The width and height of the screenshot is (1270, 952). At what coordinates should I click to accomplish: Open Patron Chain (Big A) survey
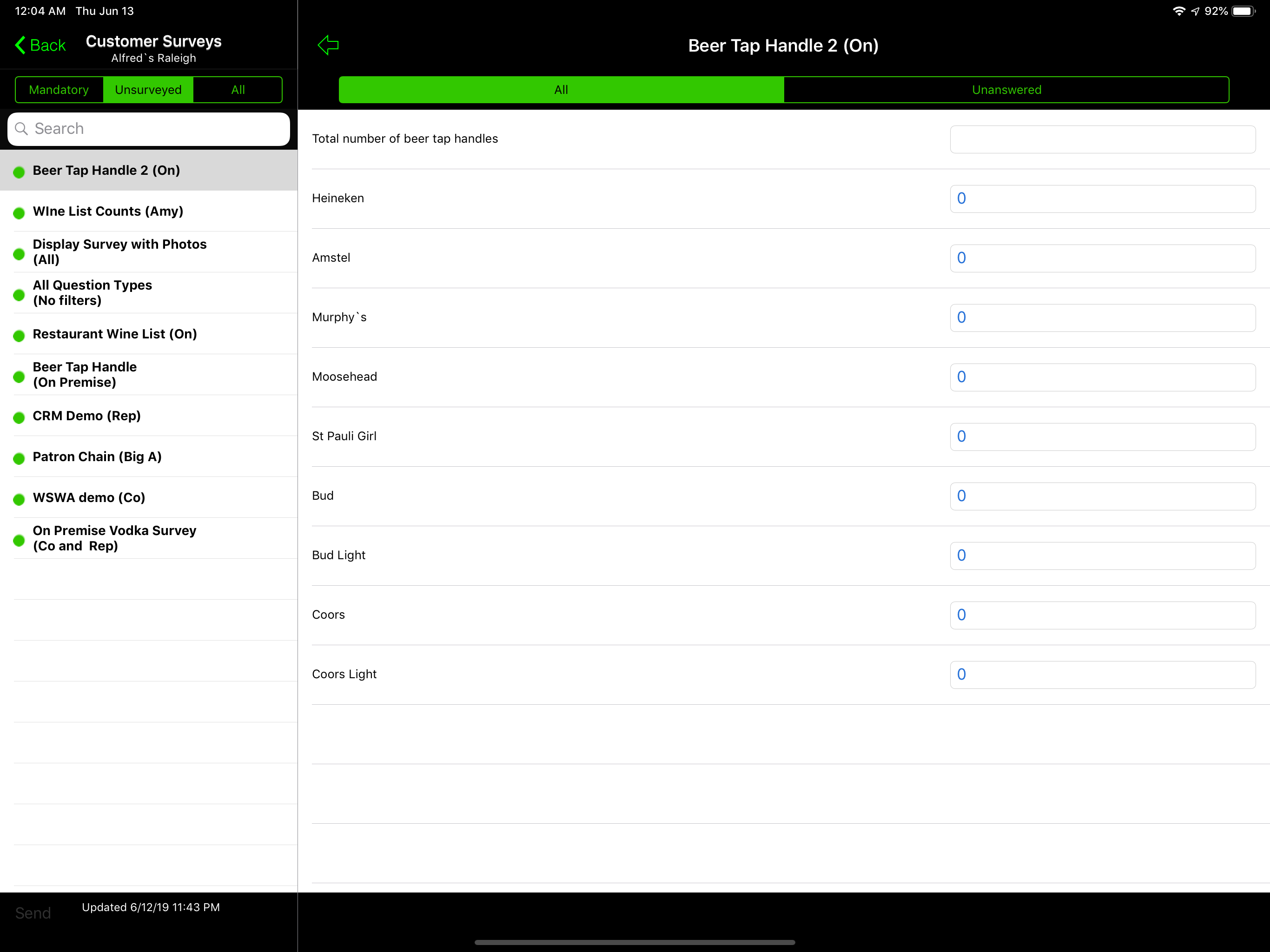(149, 456)
